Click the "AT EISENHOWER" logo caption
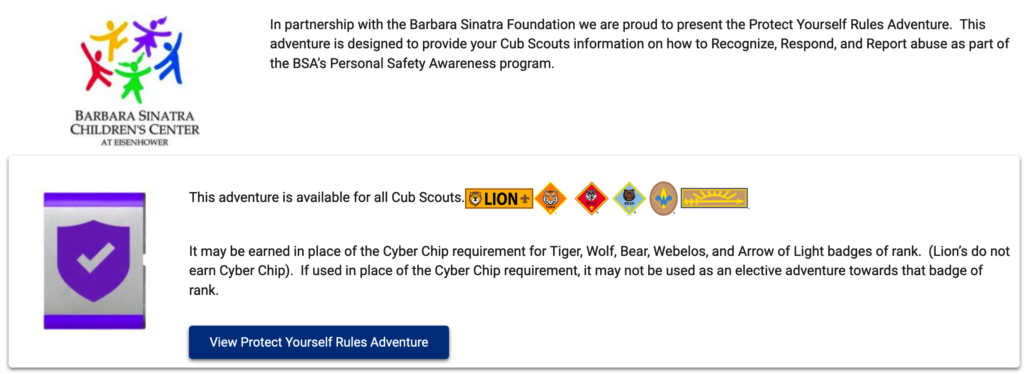 pos(135,142)
